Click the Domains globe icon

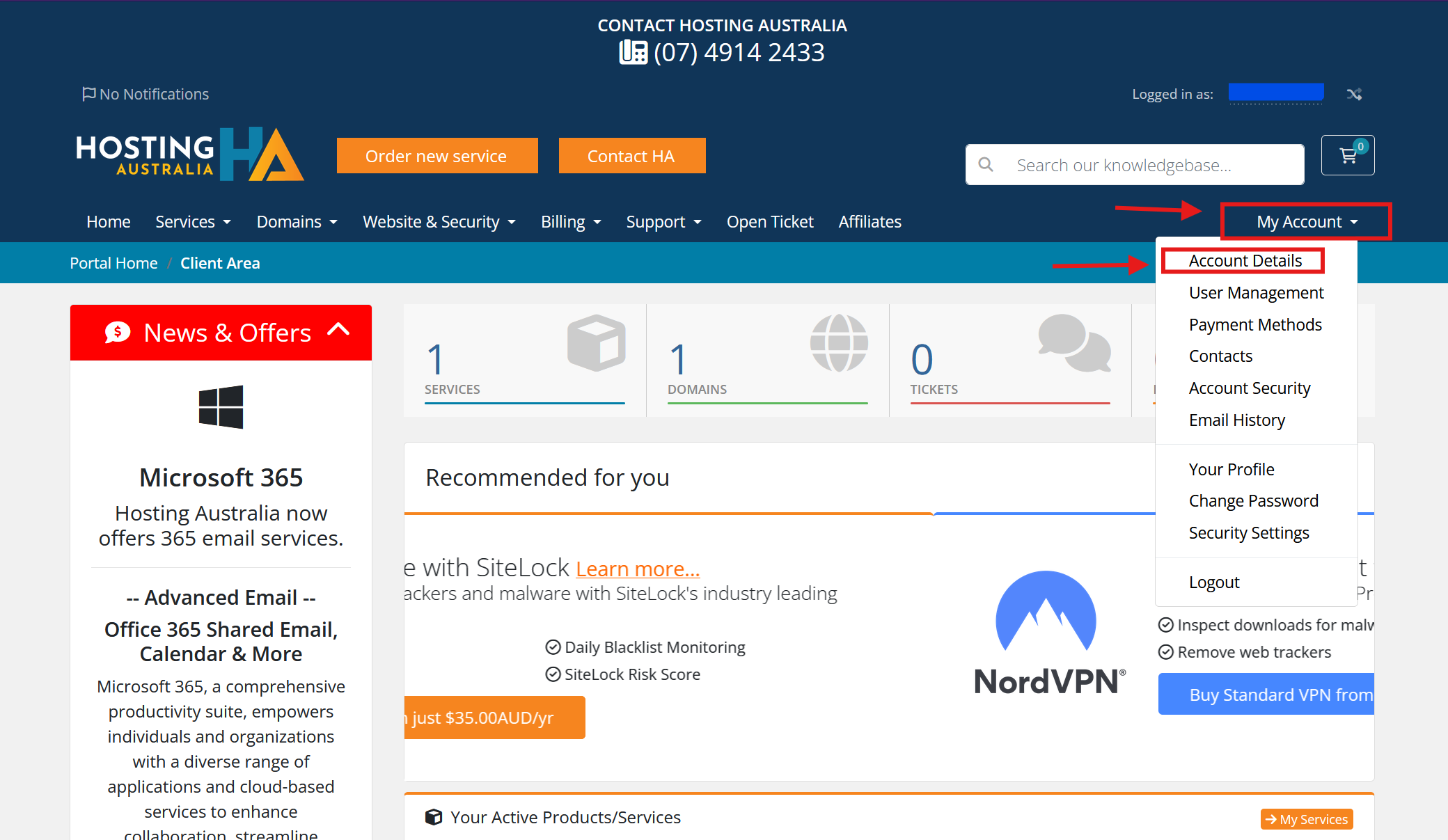click(839, 342)
